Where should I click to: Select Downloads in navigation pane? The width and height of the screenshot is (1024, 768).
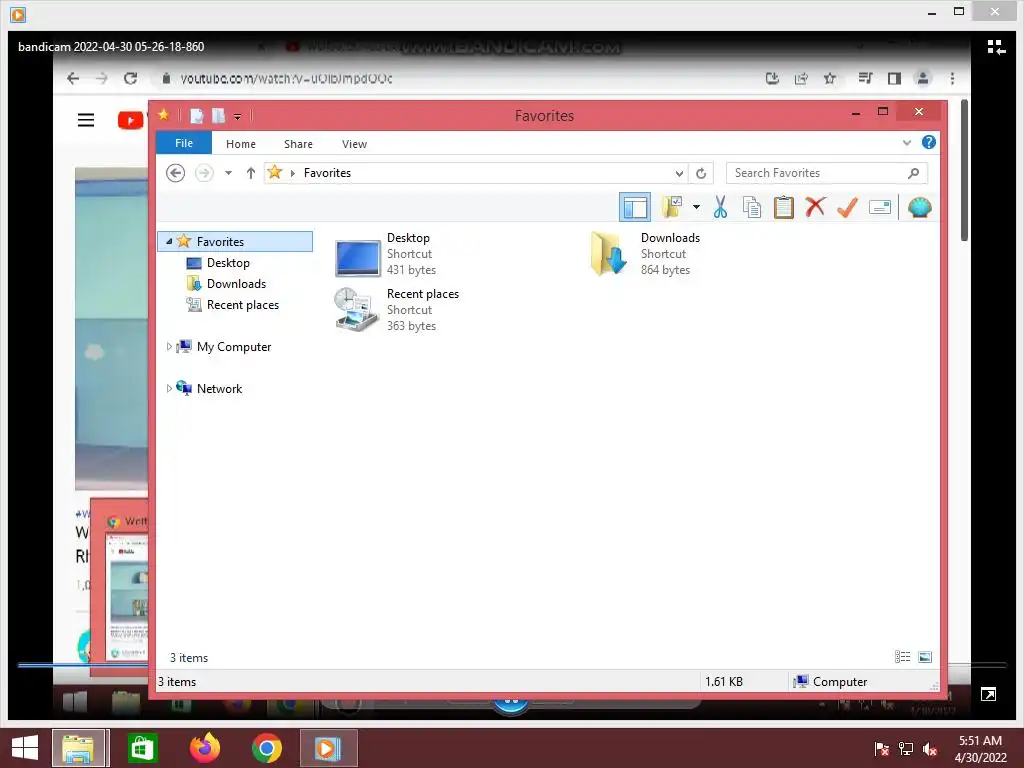coord(236,283)
